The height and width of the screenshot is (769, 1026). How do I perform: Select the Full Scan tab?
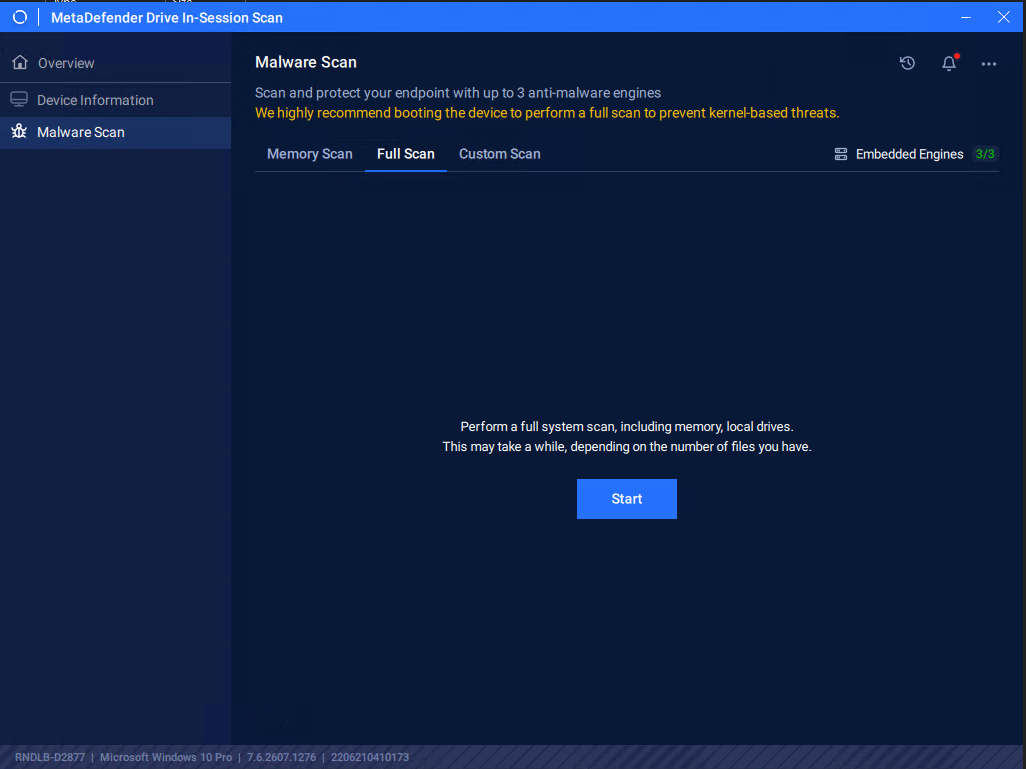coord(406,154)
